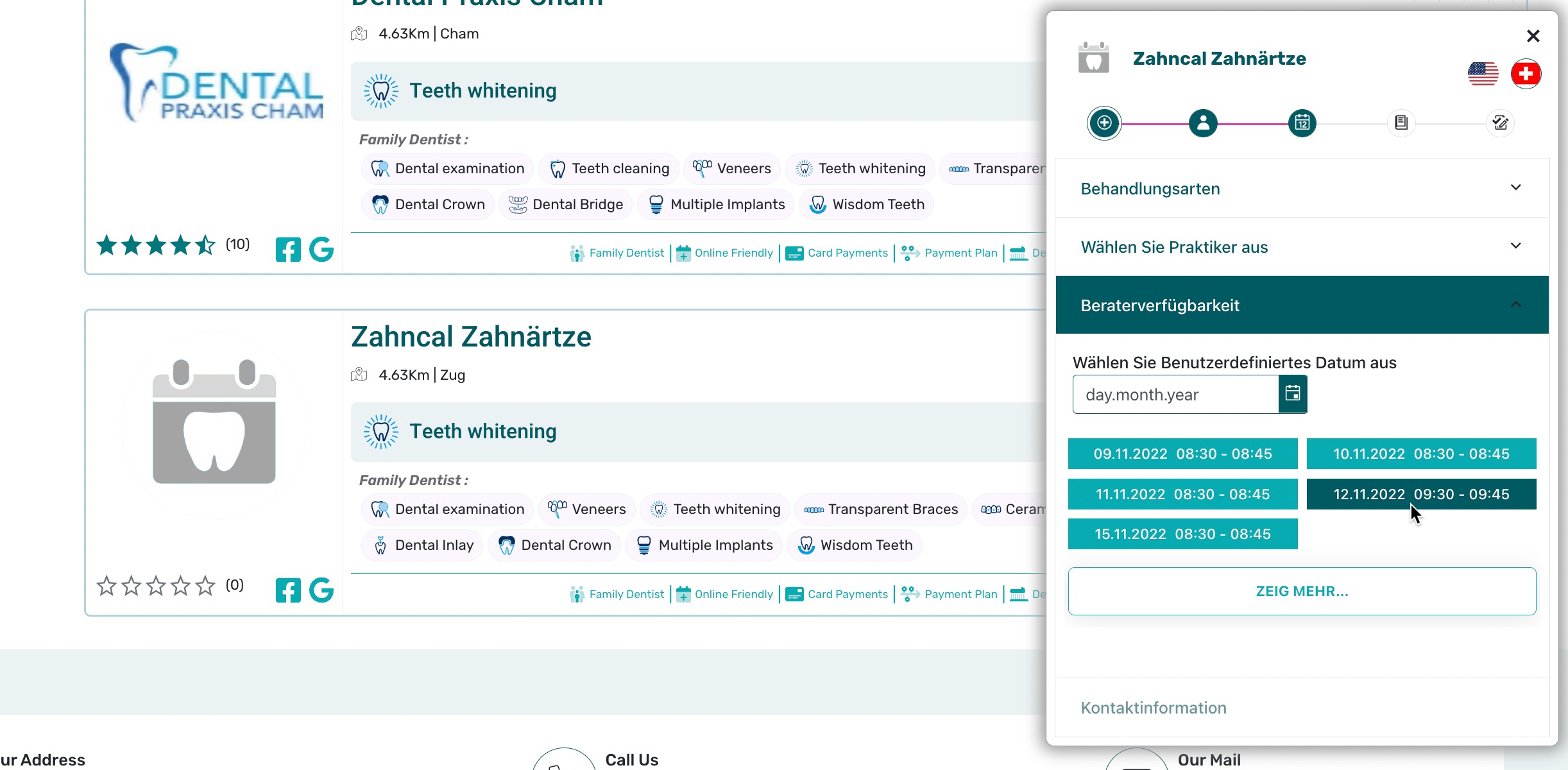
Task: Choose Transparent Braces chip in Zahncal Zahnärtze
Action: [881, 509]
